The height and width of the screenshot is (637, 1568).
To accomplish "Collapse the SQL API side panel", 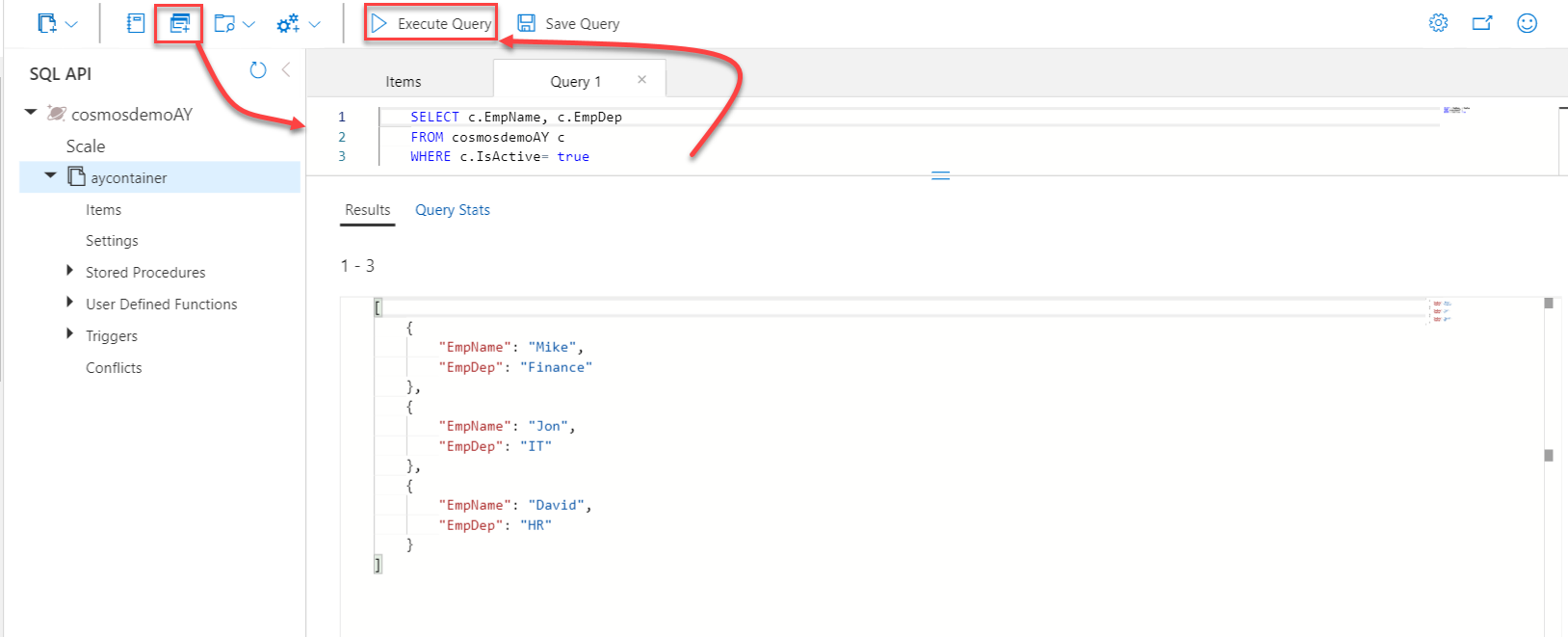I will 286,70.
